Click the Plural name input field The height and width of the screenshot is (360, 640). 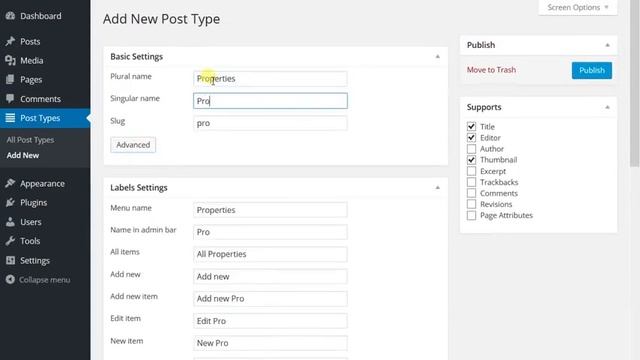coord(270,79)
